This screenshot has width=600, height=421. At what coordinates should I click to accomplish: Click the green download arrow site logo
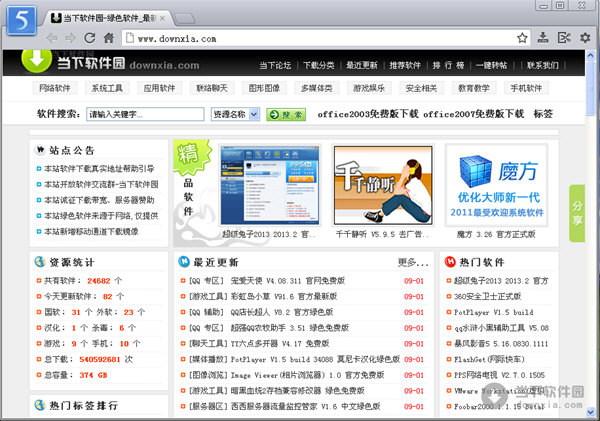(x=37, y=61)
